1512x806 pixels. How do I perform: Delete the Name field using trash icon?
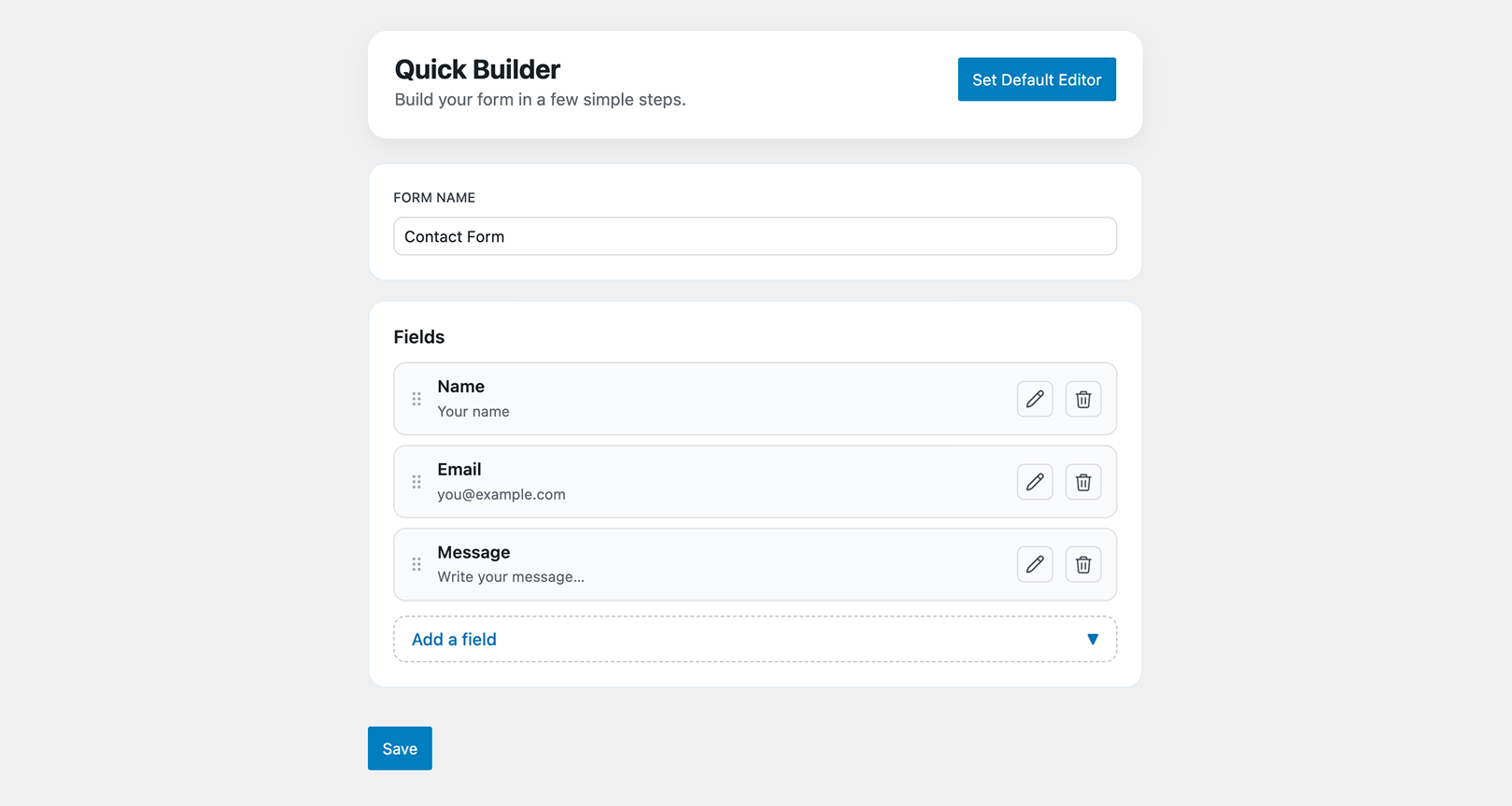click(1083, 399)
